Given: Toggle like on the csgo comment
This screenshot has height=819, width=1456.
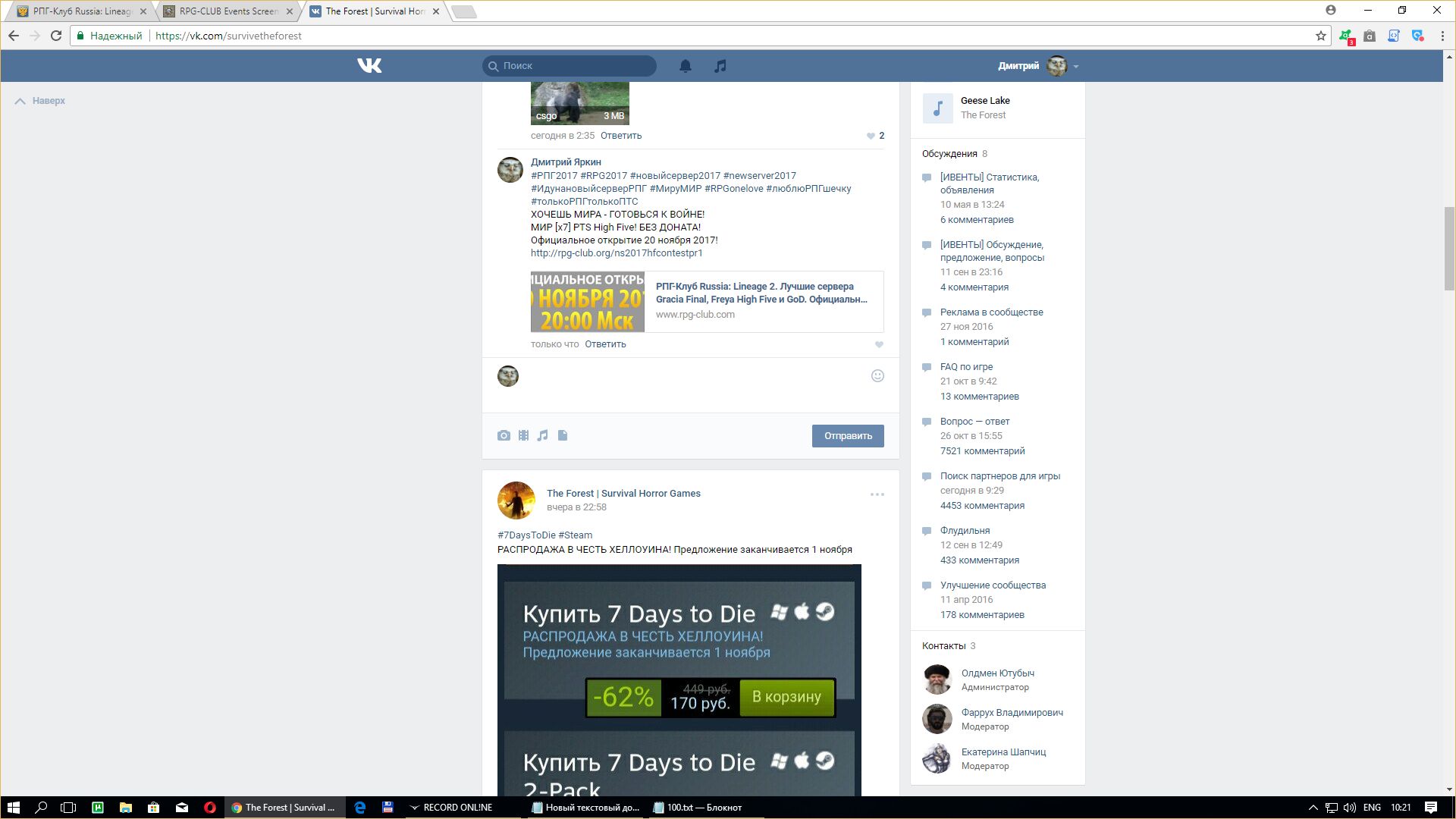Looking at the screenshot, I should coord(871,136).
